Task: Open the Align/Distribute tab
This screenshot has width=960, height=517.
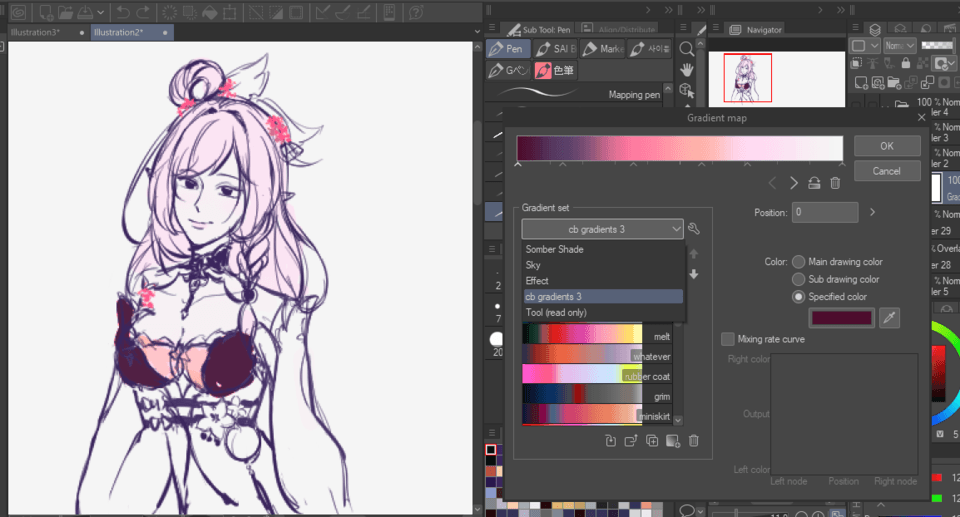Action: [619, 29]
